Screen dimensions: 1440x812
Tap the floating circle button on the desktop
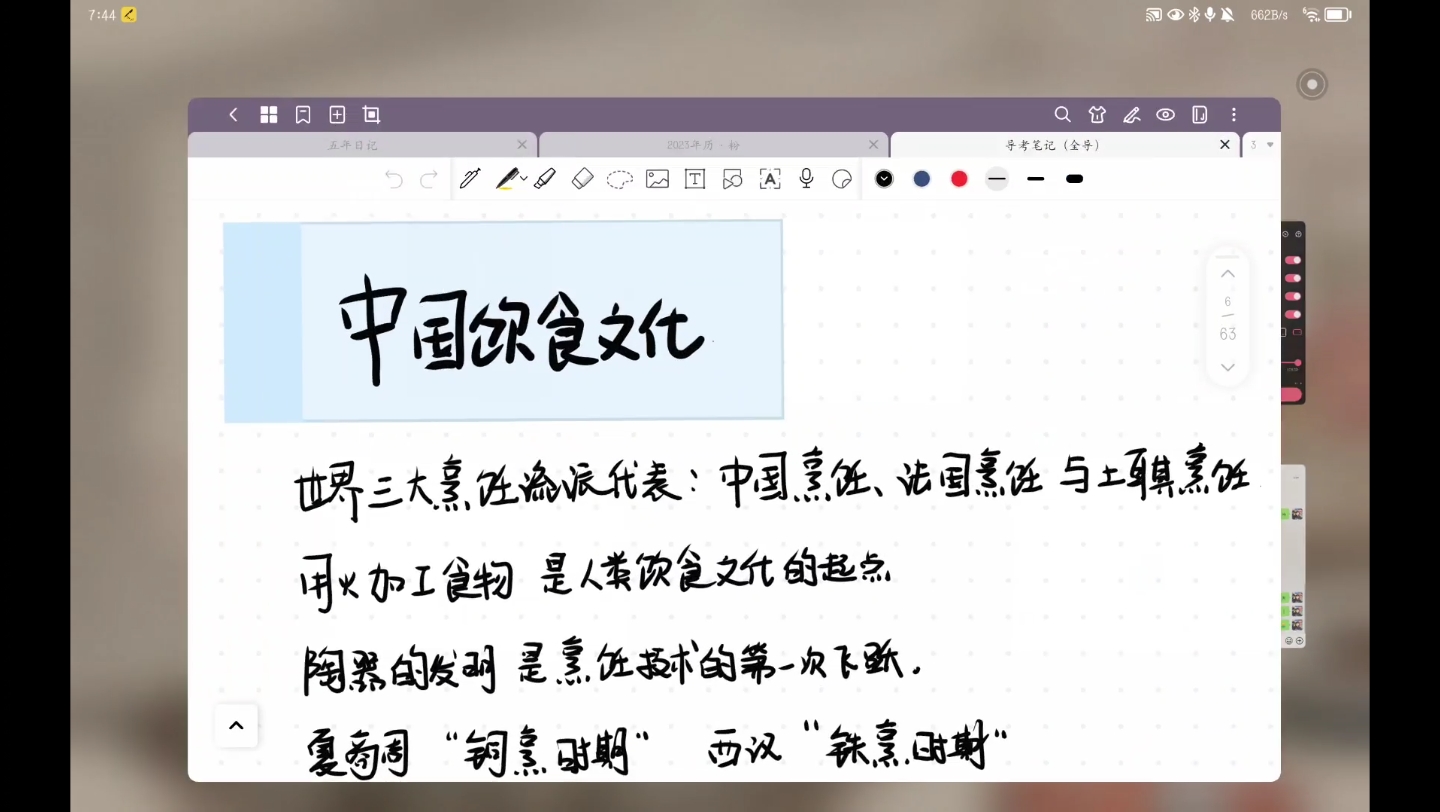pyautogui.click(x=1312, y=85)
